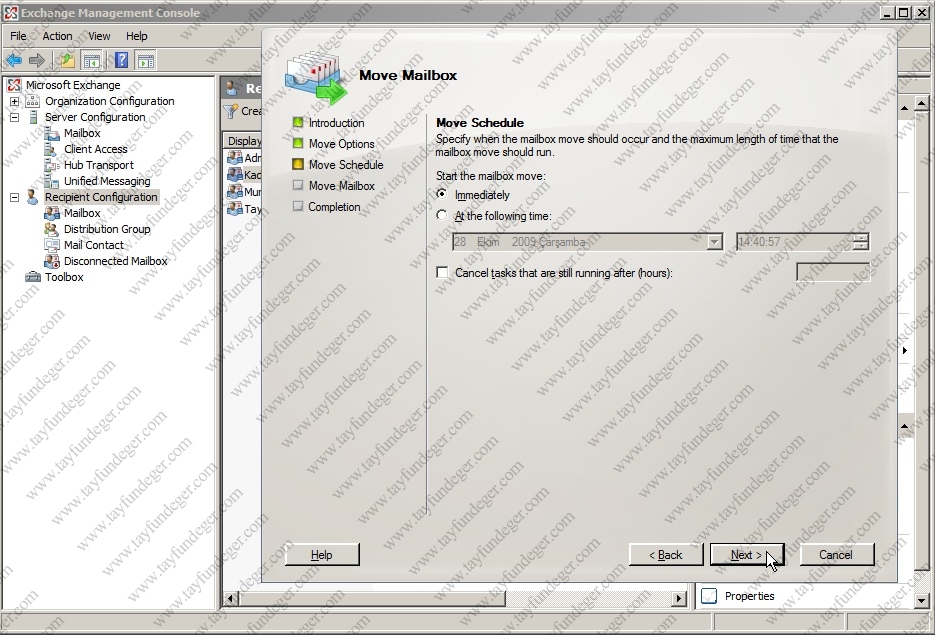The image size is (935, 635).
Task: Expand the action pane submenu arrow
Action: click(905, 351)
